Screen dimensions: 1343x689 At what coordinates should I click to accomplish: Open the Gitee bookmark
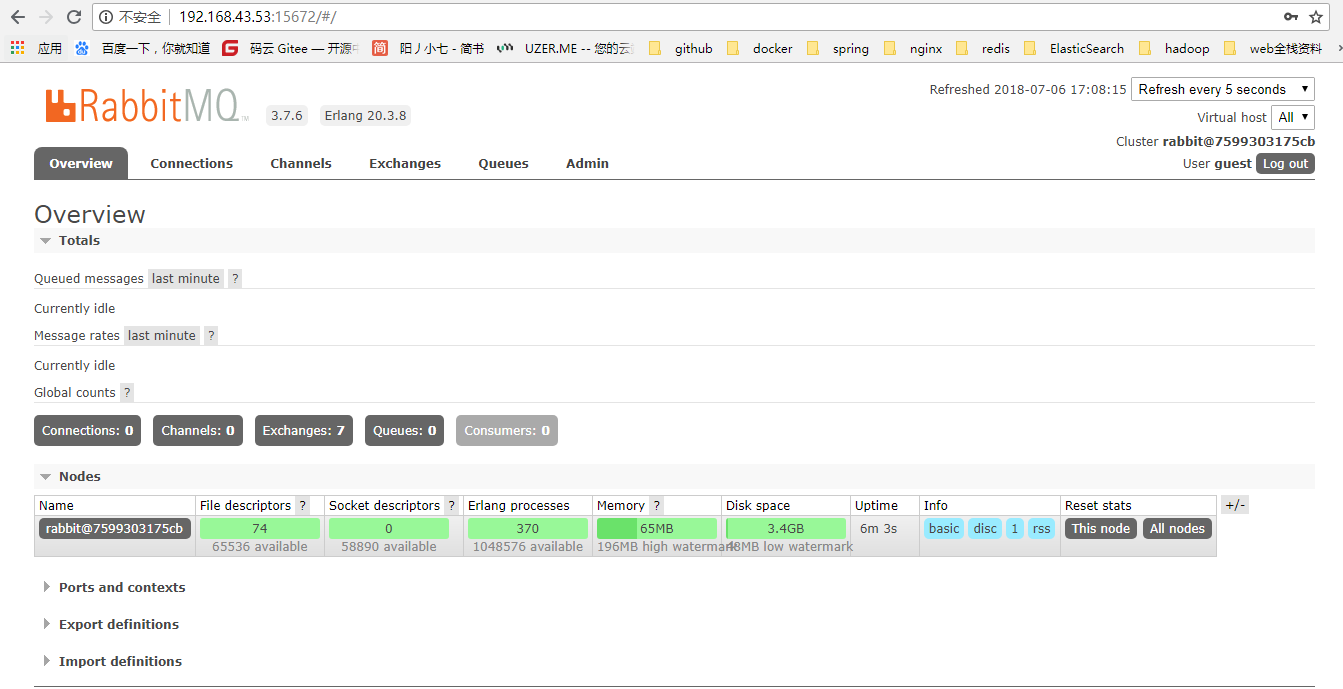290,48
